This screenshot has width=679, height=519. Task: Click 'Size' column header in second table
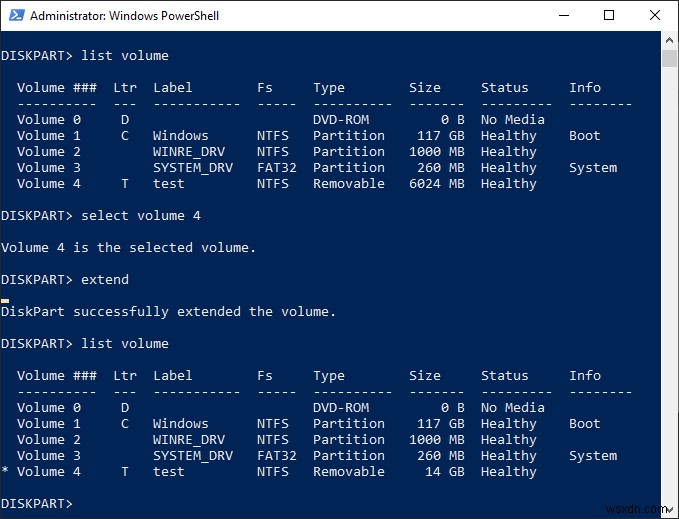pos(425,375)
